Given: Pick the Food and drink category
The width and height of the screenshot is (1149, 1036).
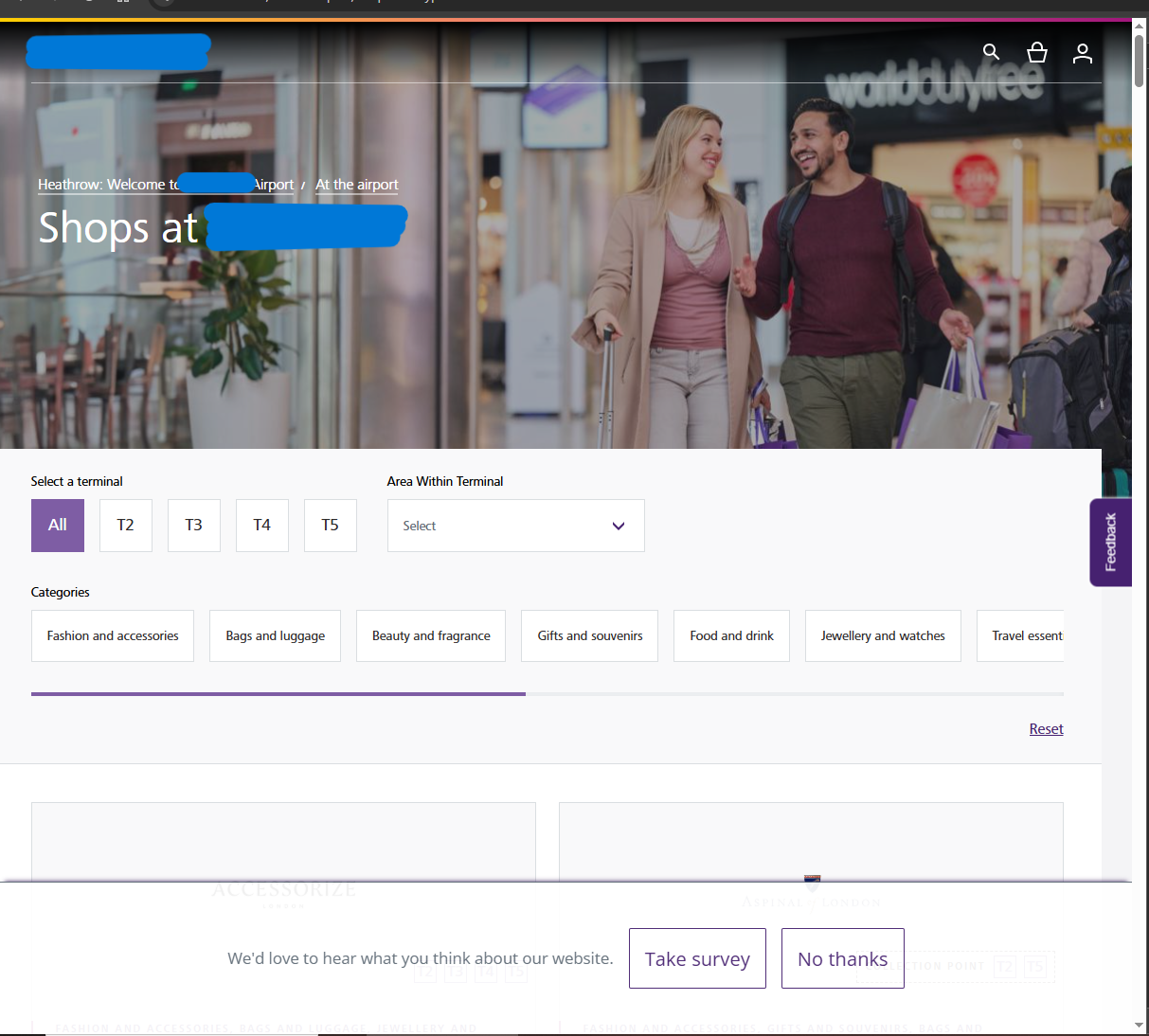Looking at the screenshot, I should click(x=731, y=636).
